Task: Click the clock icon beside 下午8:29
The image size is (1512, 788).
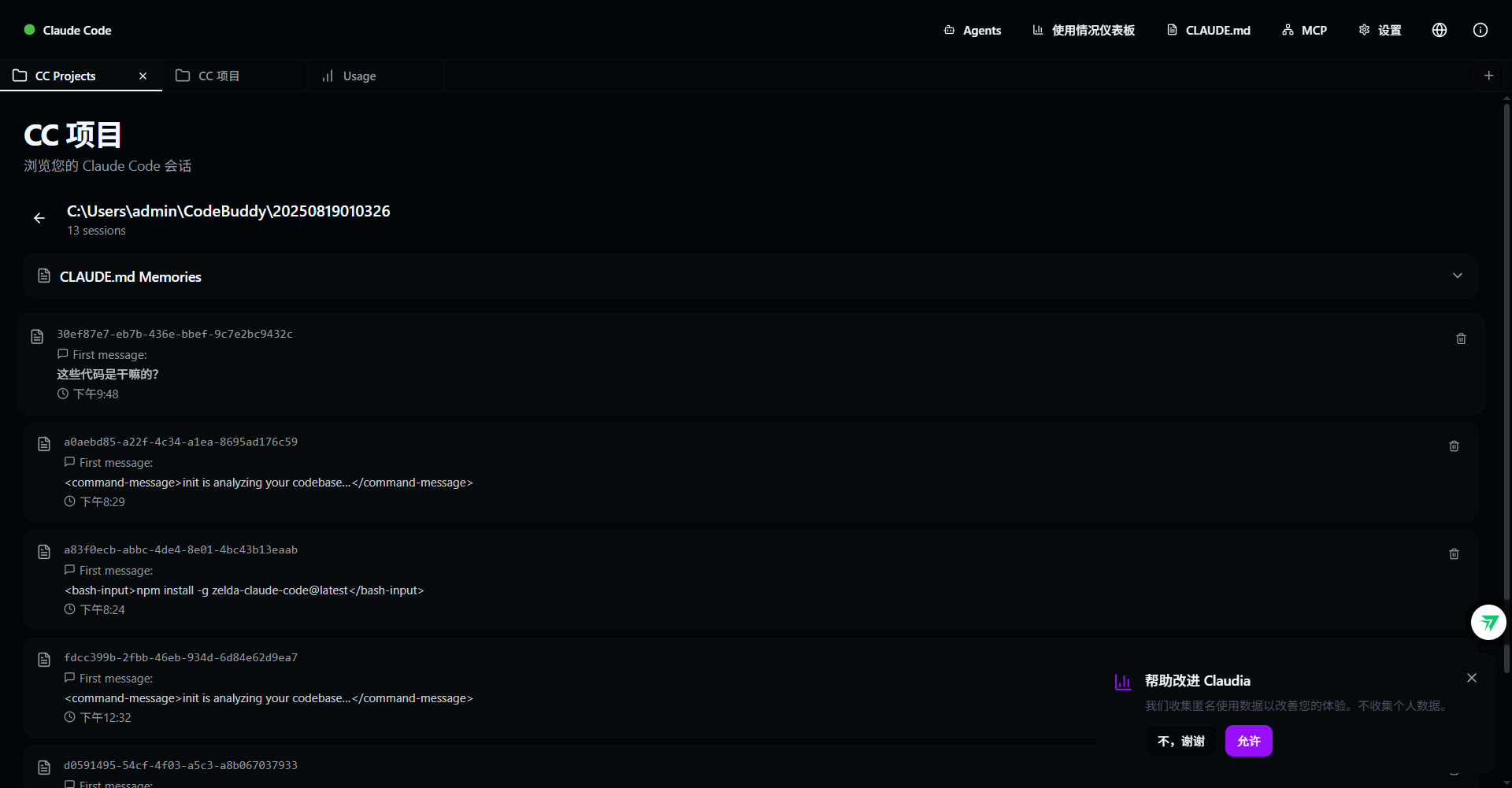Action: [69, 501]
